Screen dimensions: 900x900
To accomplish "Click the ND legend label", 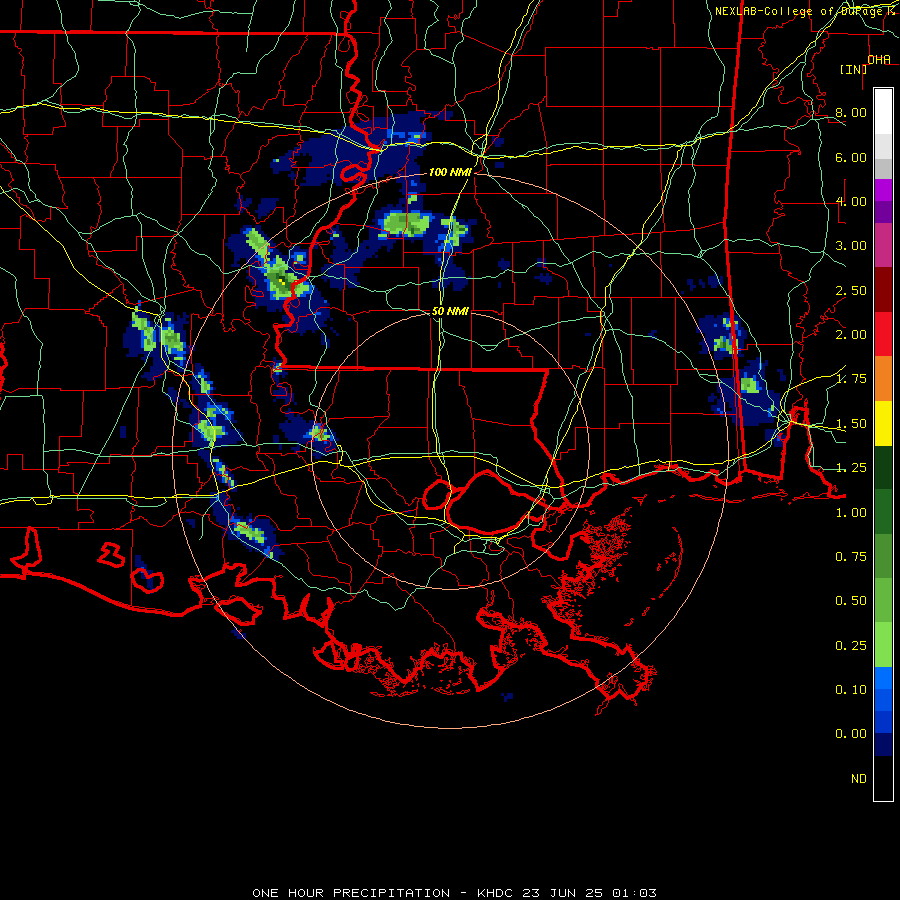I will 859,779.
